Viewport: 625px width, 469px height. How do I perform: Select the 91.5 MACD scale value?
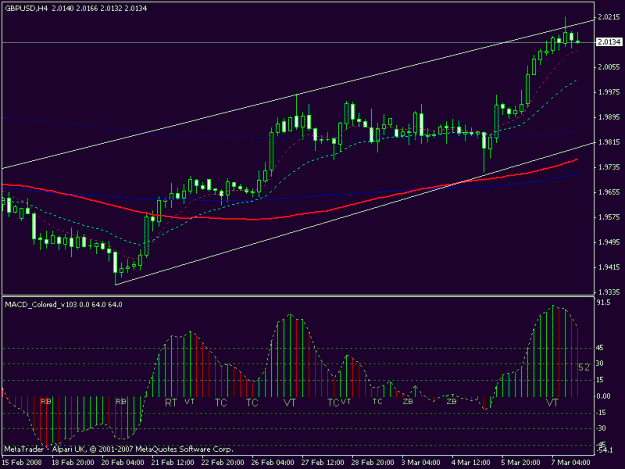[x=603, y=302]
